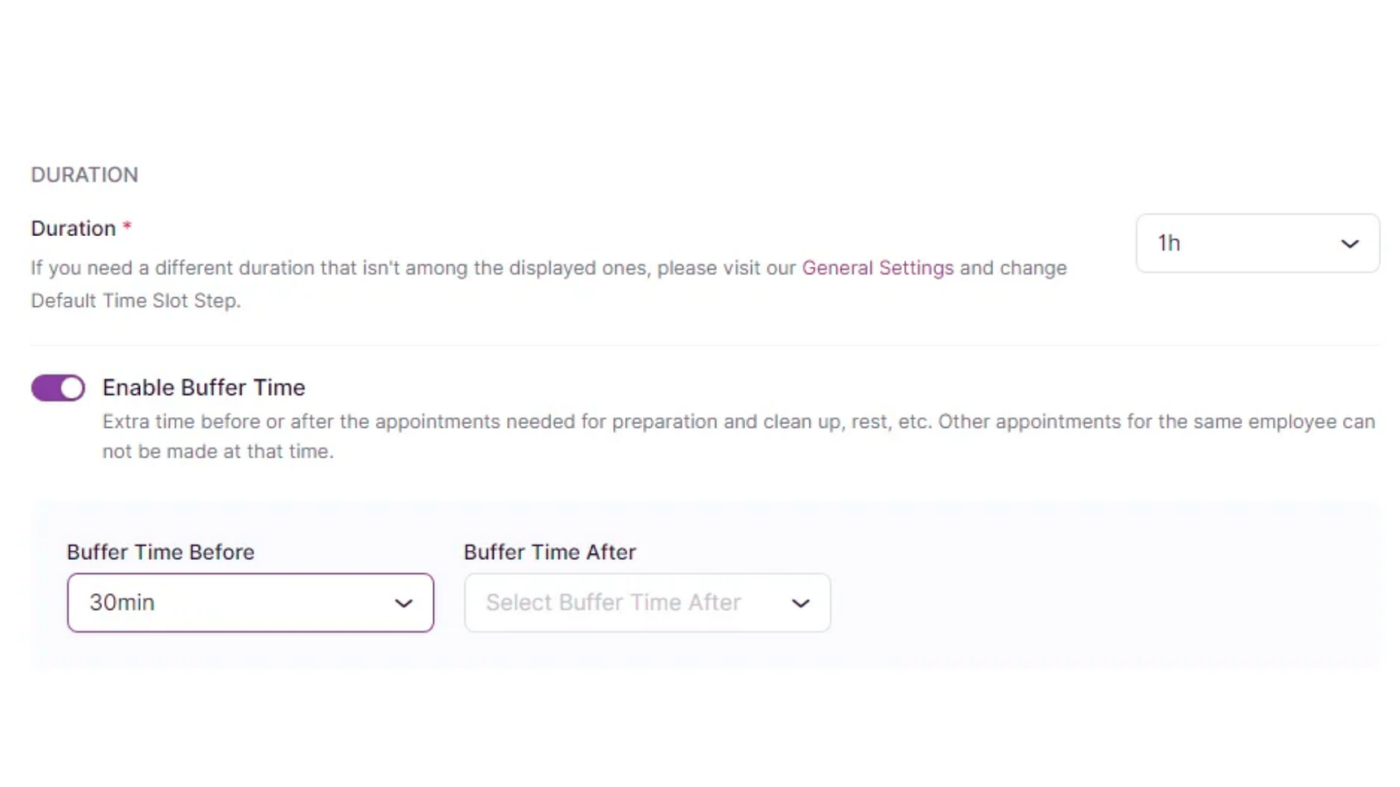This screenshot has width=1400, height=787.
Task: Click the chevron arrow in the Duration dropdown
Action: [1349, 244]
